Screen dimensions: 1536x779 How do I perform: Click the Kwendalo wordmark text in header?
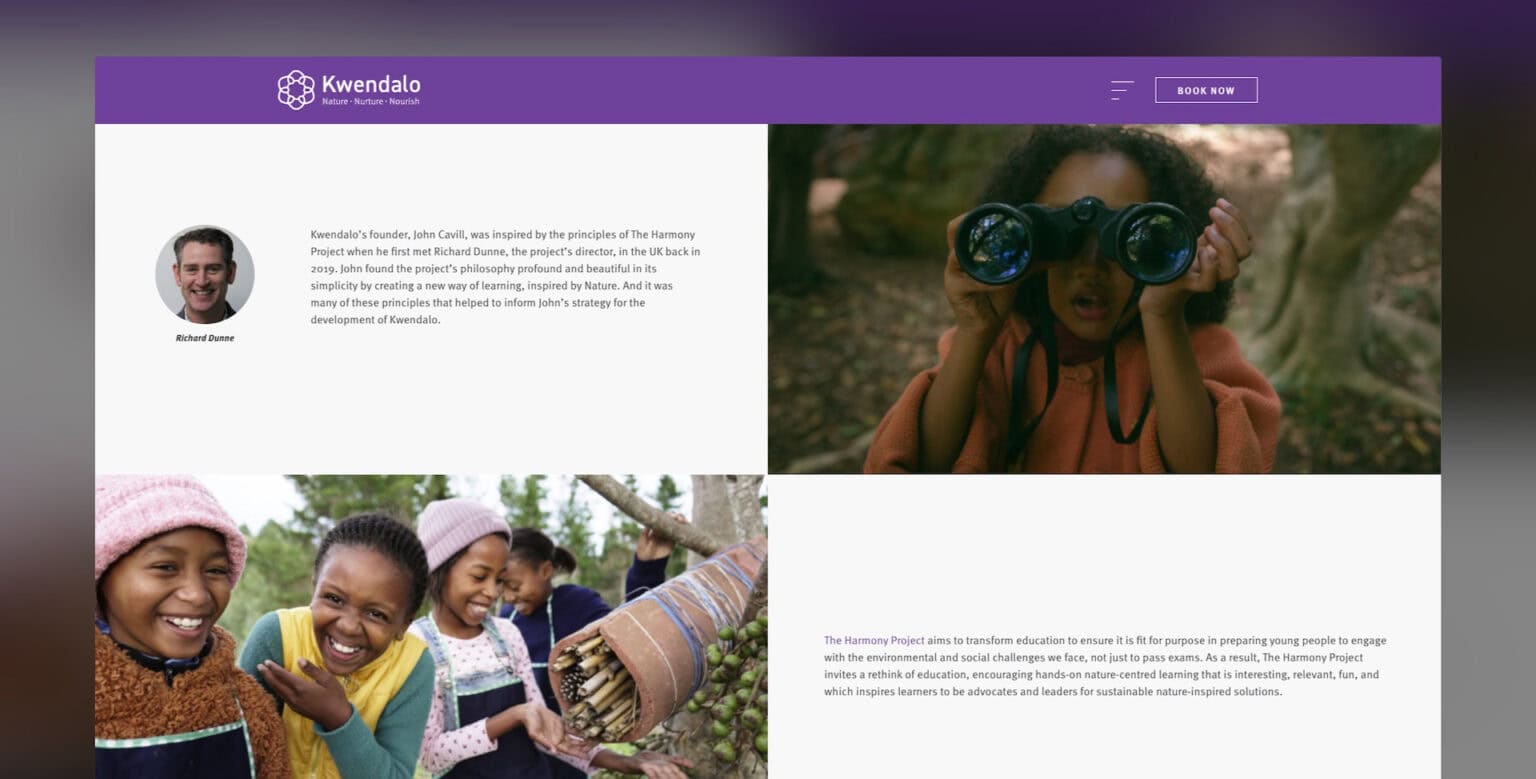[371, 84]
